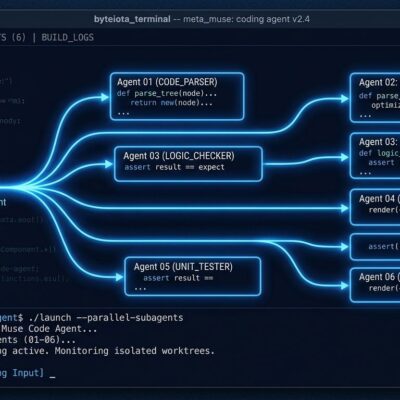Select the Agent 06 render node
The width and height of the screenshot is (400, 400).
[375, 285]
